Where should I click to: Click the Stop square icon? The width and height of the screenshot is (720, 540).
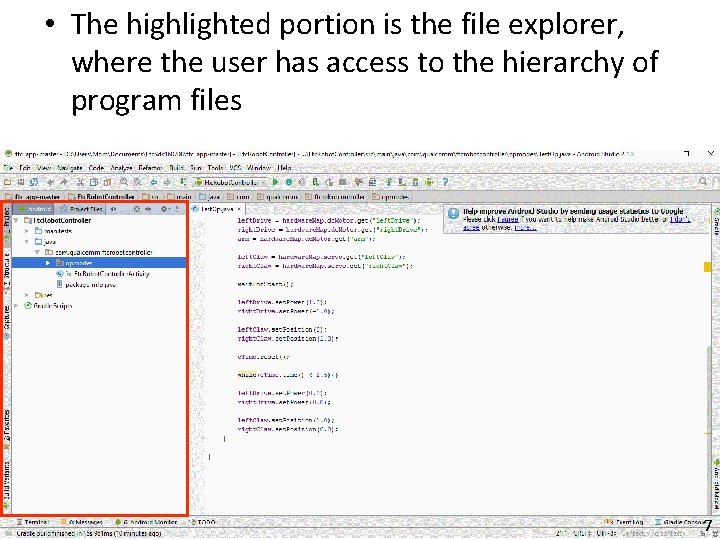point(343,182)
